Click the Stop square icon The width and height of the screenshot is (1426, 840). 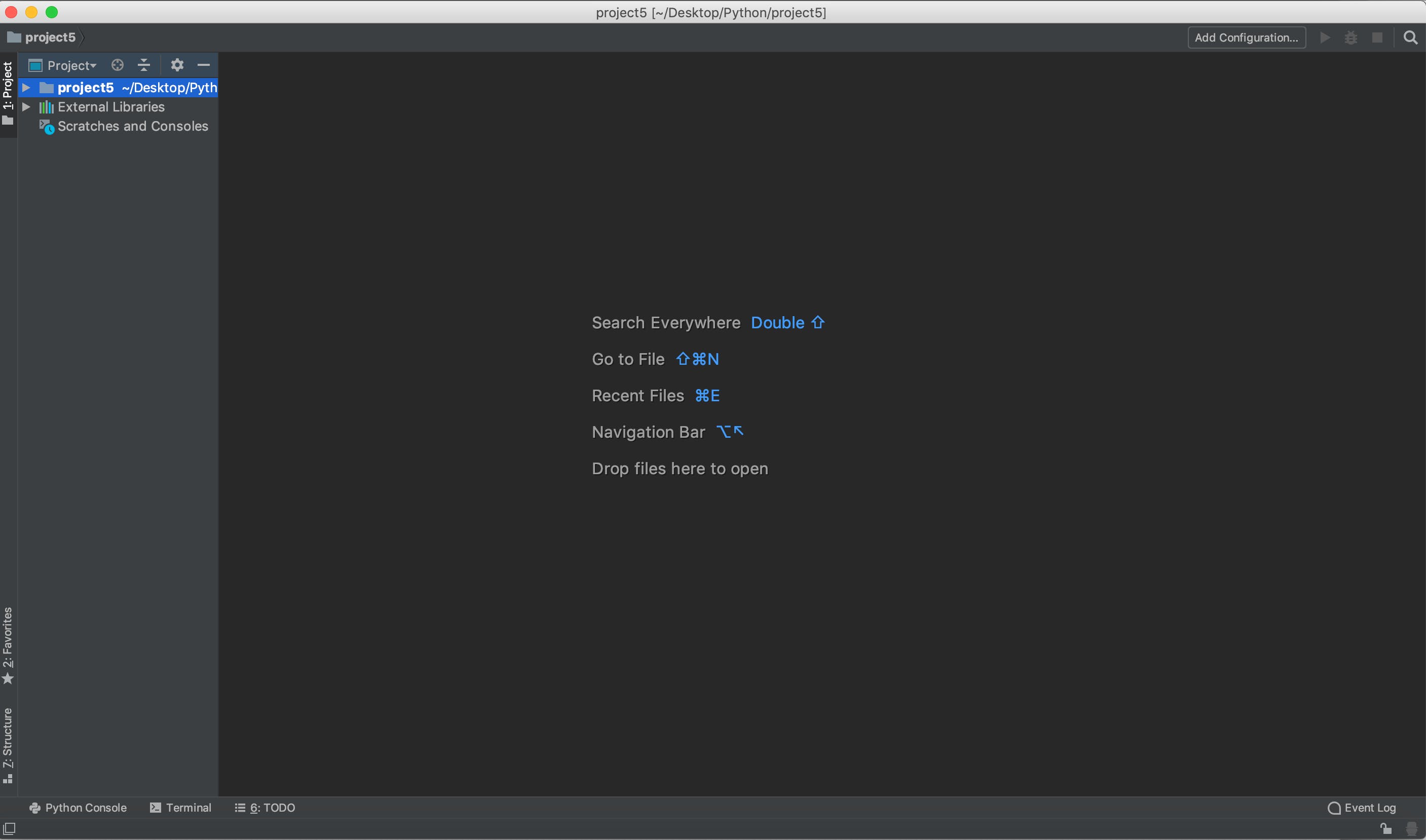tap(1377, 38)
